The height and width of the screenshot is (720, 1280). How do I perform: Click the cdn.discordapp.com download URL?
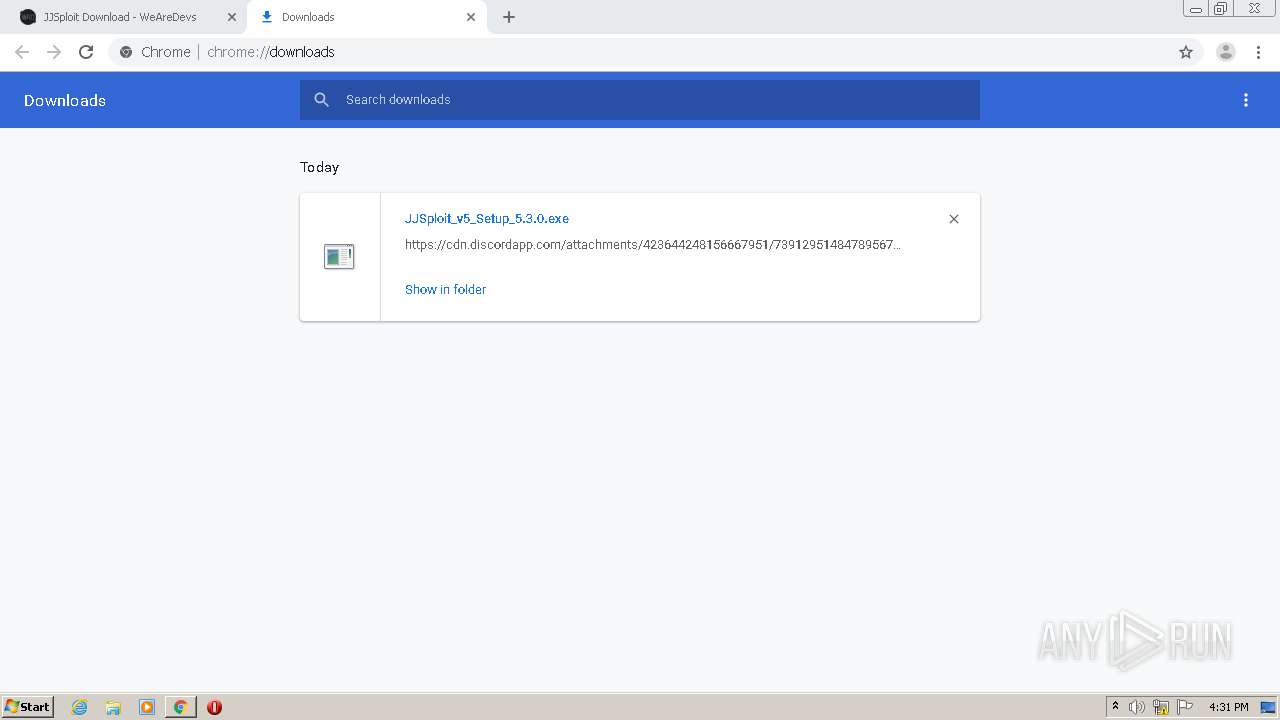(653, 245)
